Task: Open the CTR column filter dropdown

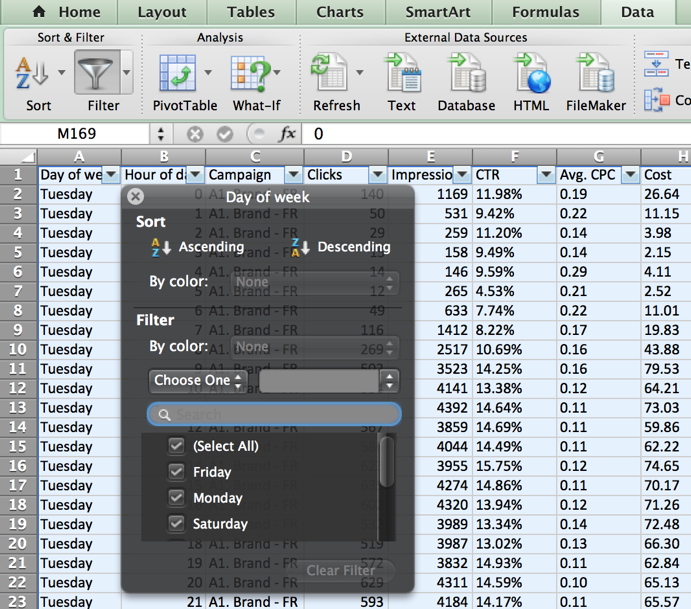Action: click(545, 175)
